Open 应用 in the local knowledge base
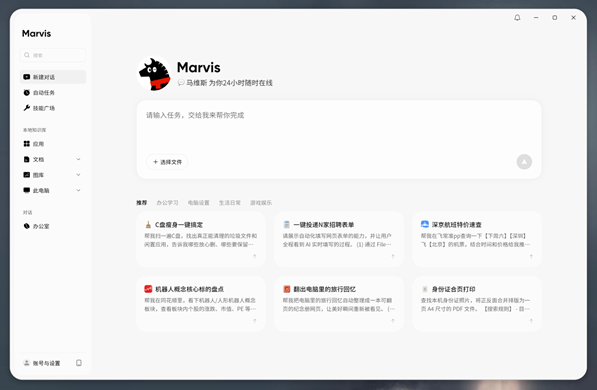 pyautogui.click(x=53, y=144)
